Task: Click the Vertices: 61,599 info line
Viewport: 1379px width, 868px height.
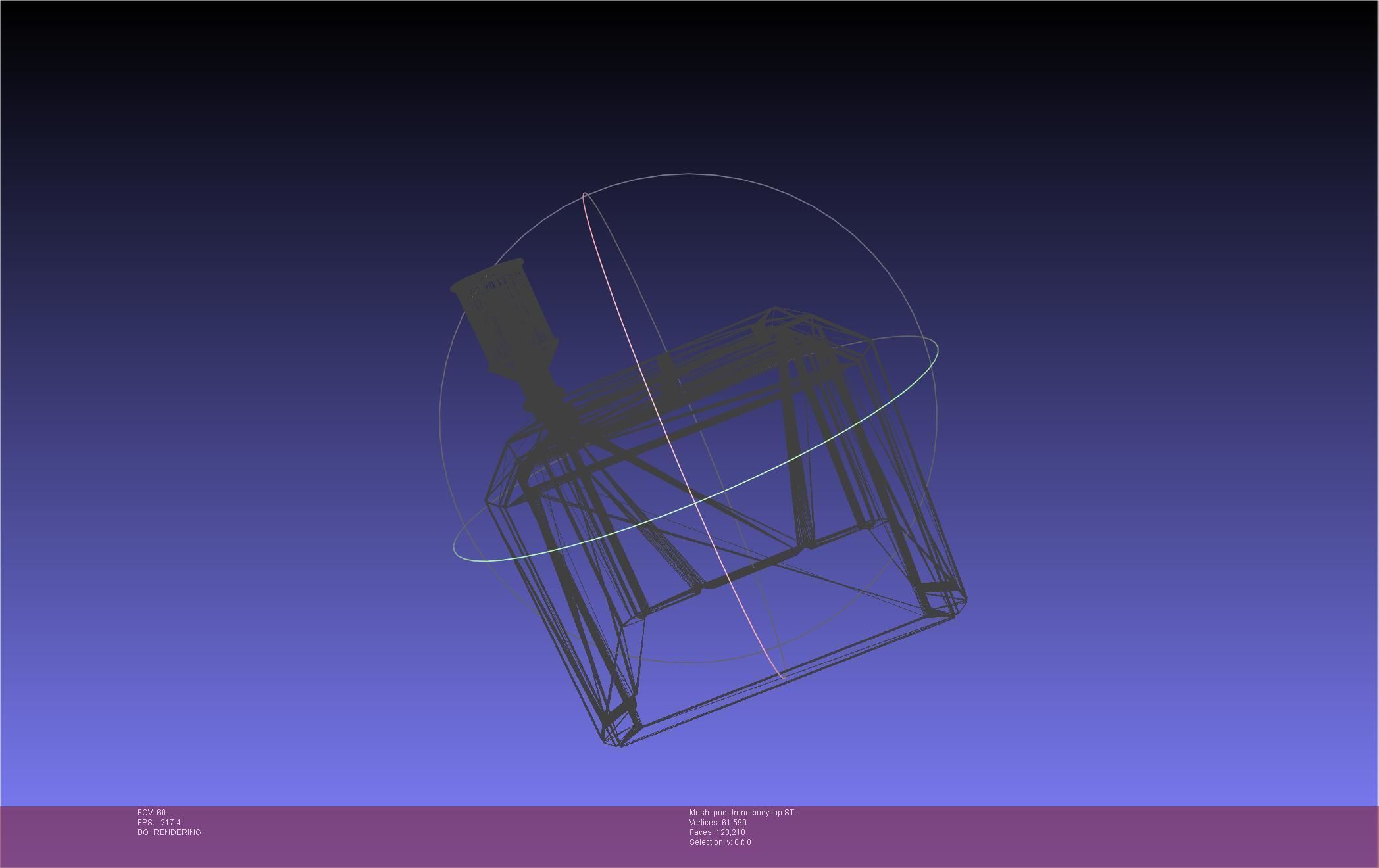Action: coord(717,823)
